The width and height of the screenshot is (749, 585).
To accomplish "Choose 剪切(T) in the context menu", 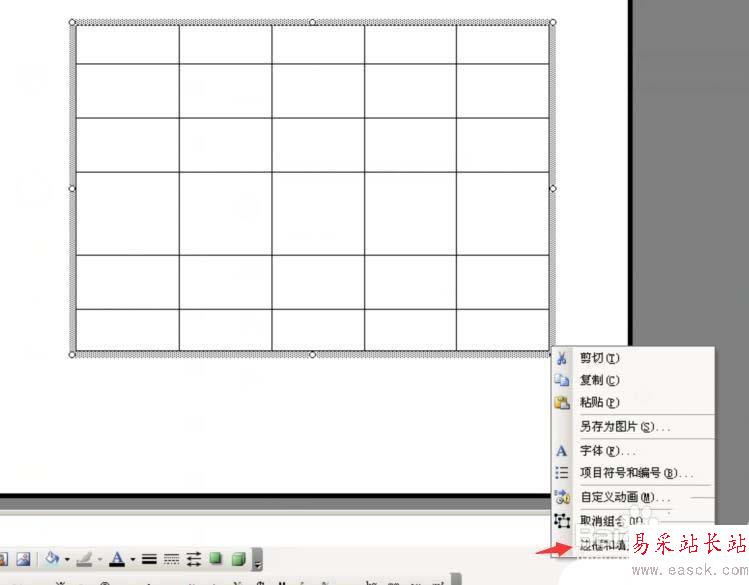I will [633, 358].
